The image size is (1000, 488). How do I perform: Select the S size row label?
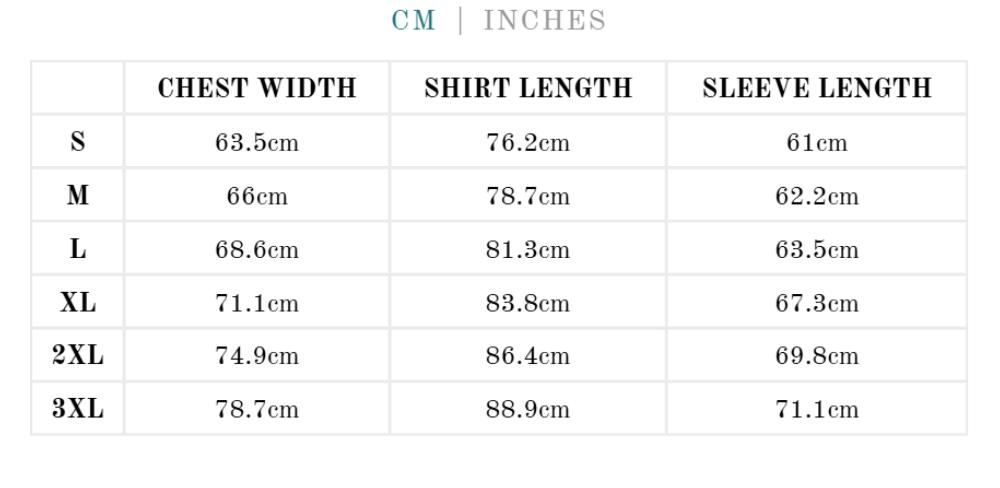point(78,143)
